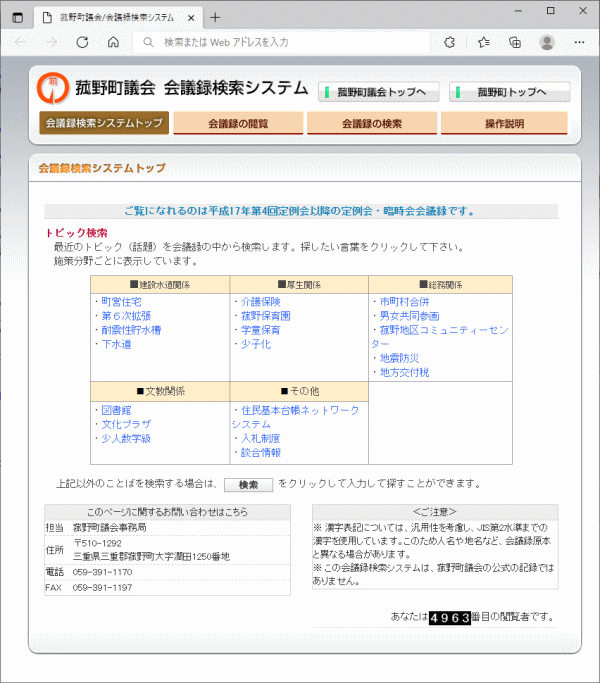600x683 pixels.
Task: Click the FAX number 059-391-1197
Action: [x=102, y=588]
